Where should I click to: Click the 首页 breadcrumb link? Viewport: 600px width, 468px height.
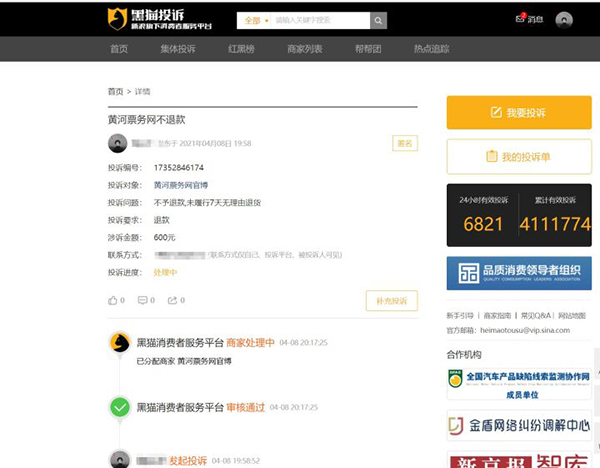116,91
